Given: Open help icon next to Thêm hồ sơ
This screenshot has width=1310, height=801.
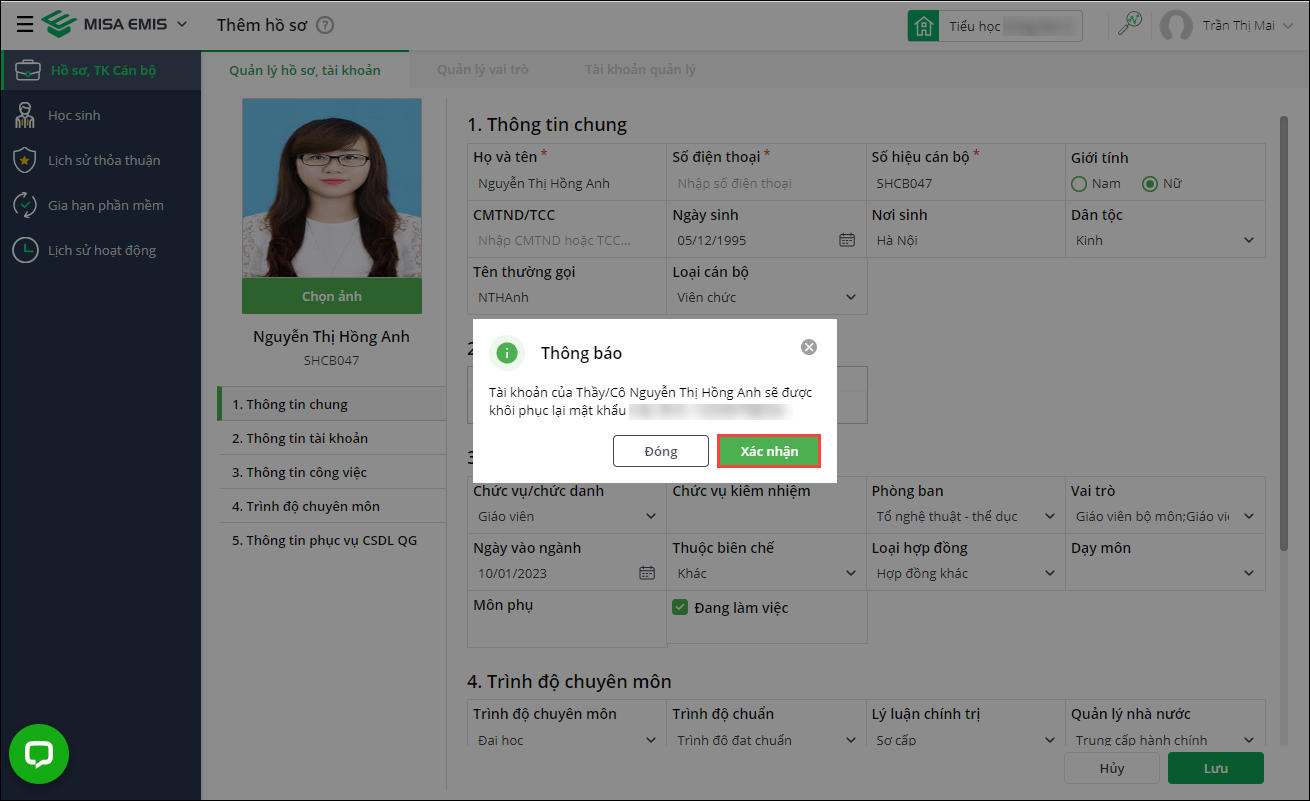Looking at the screenshot, I should pos(325,25).
